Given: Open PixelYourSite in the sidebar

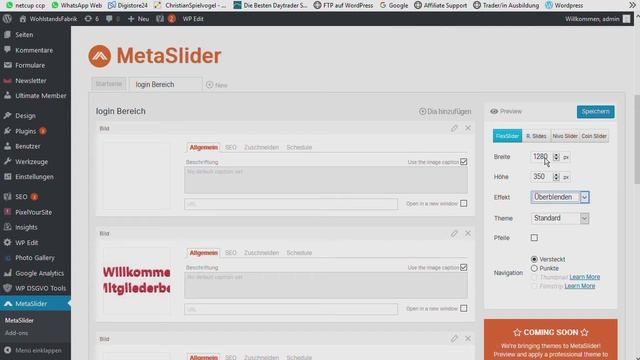Looking at the screenshot, I should click(33, 212).
